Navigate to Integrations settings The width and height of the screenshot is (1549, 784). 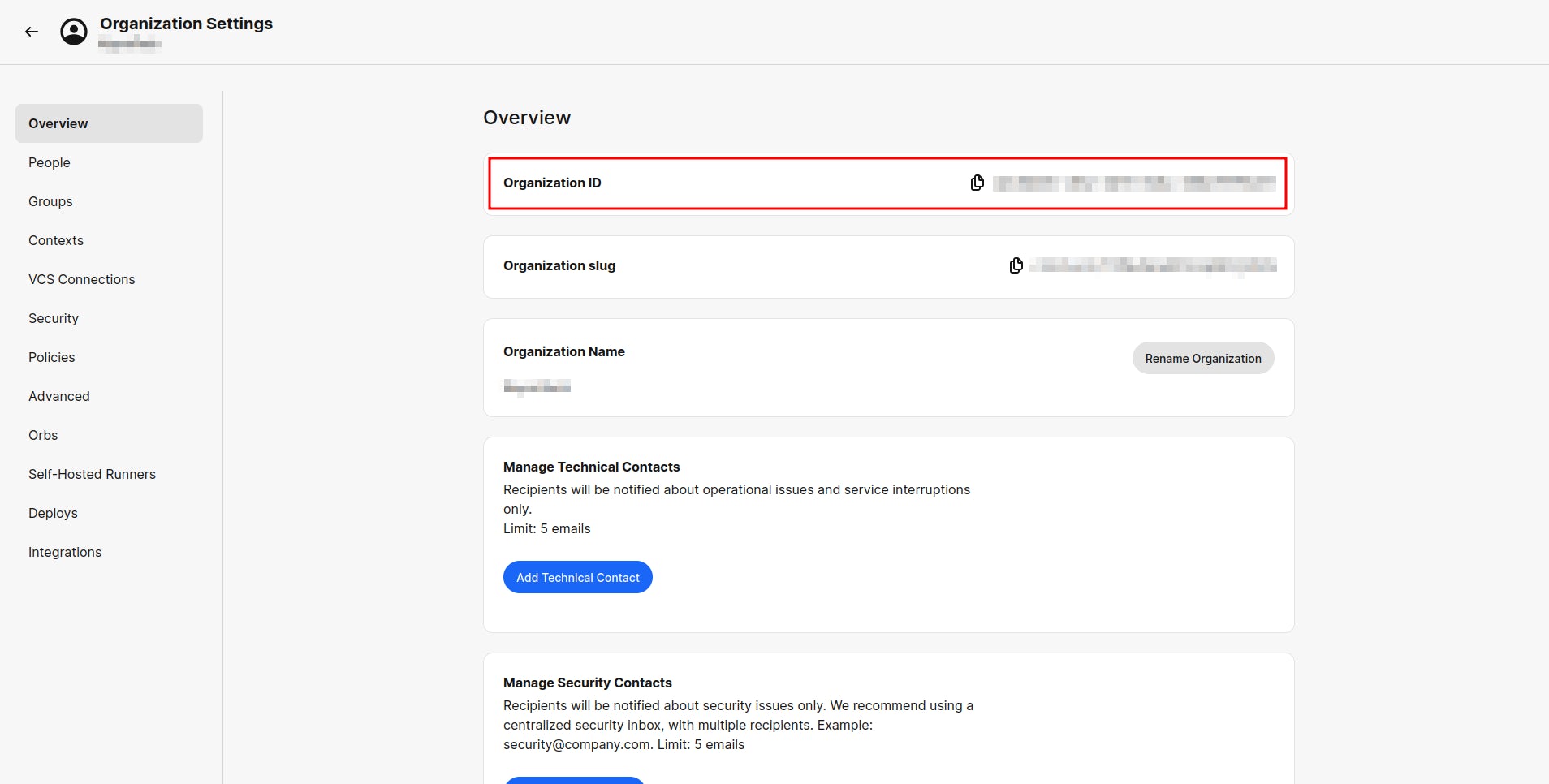pyautogui.click(x=65, y=552)
